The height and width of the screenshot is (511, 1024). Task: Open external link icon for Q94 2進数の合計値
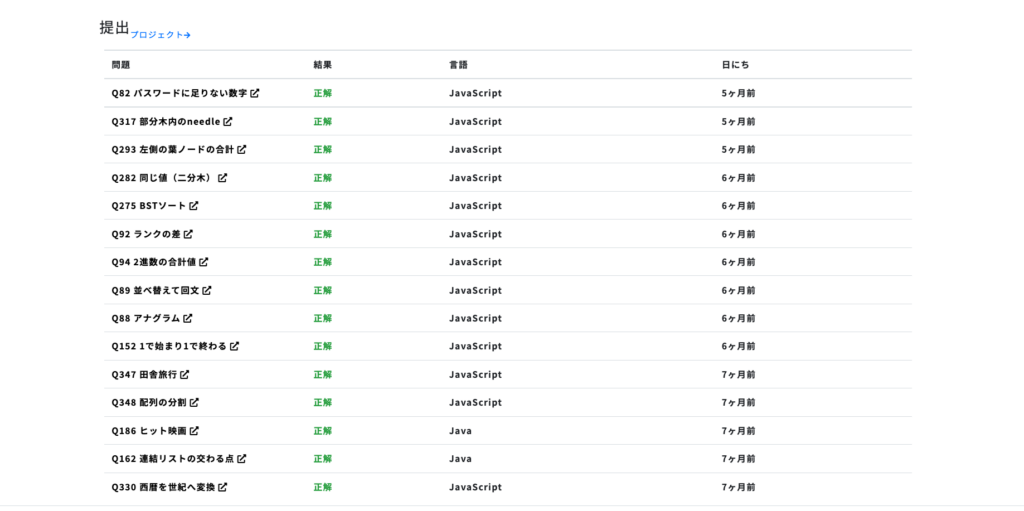pyautogui.click(x=204, y=262)
